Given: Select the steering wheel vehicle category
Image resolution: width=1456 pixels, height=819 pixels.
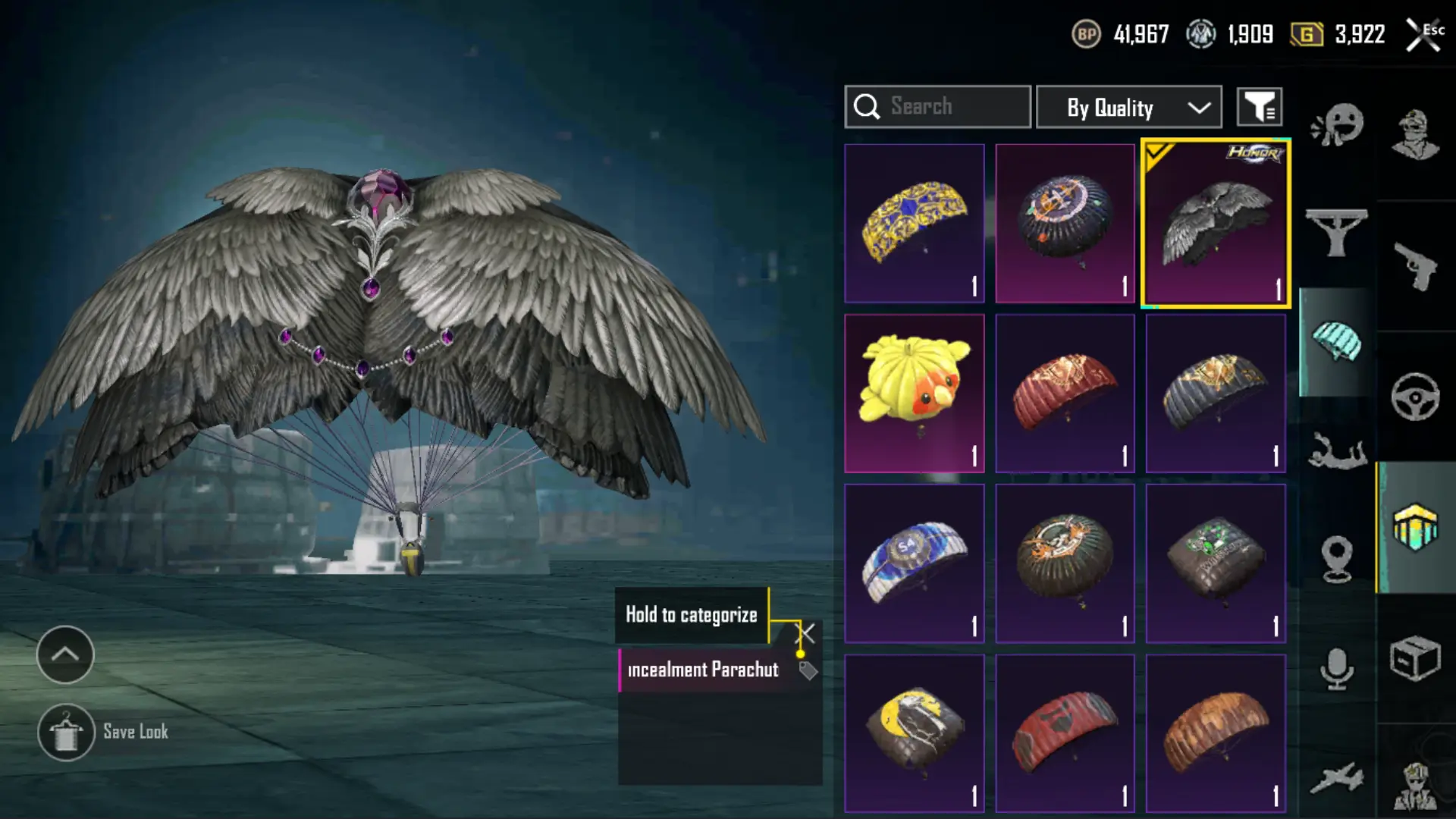Looking at the screenshot, I should click(1415, 397).
